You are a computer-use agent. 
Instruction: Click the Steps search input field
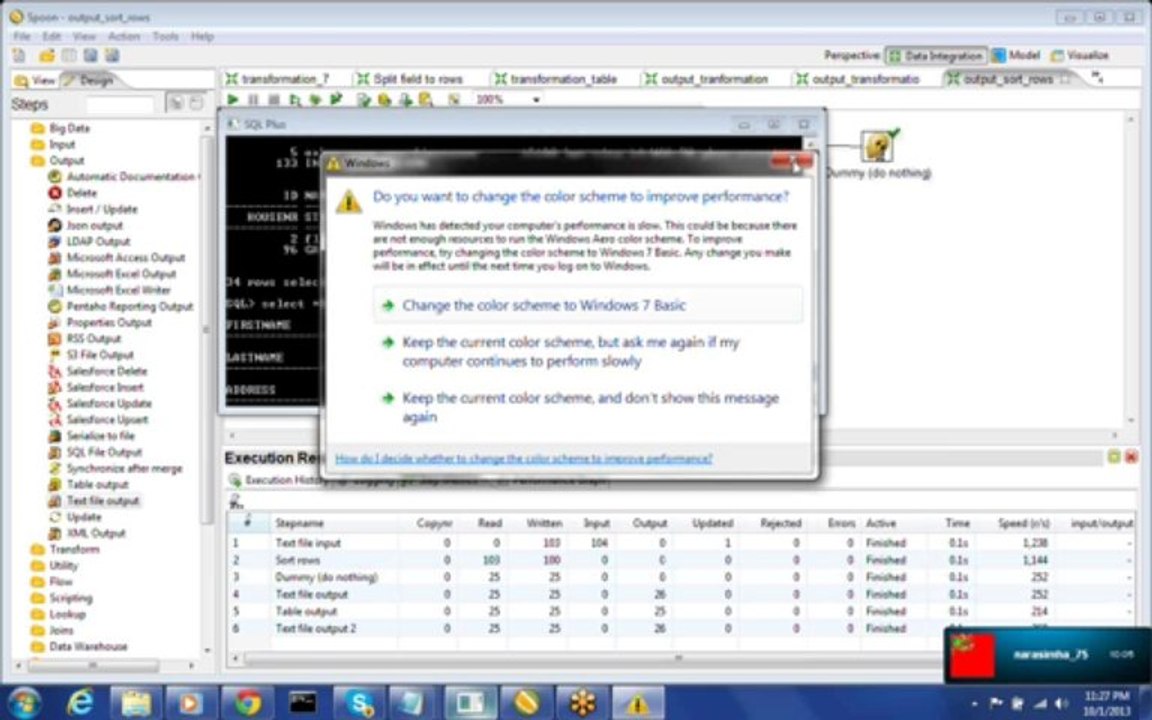(119, 104)
